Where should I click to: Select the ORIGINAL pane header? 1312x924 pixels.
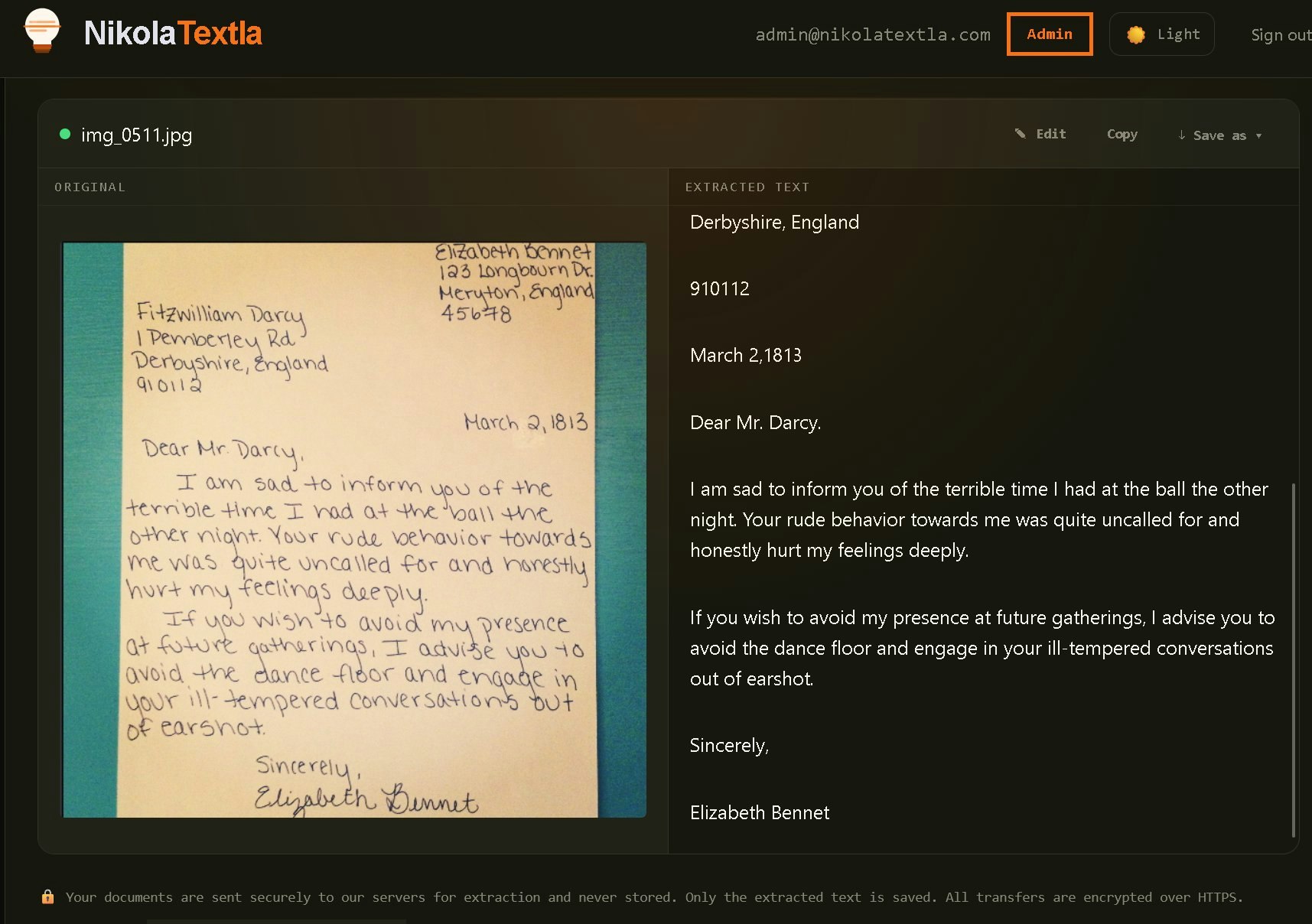pos(90,187)
